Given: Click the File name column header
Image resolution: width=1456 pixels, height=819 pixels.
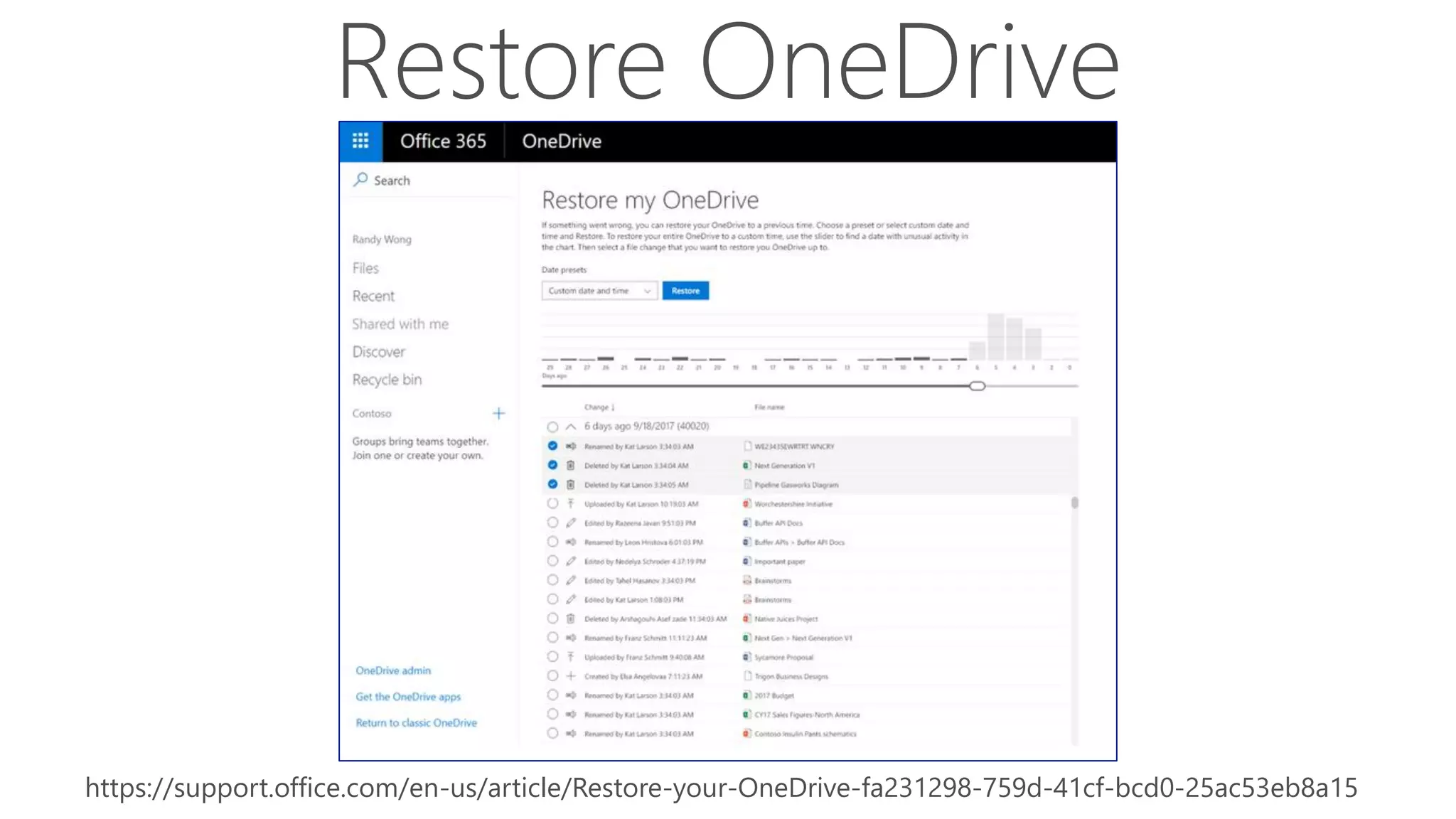Looking at the screenshot, I should [769, 407].
